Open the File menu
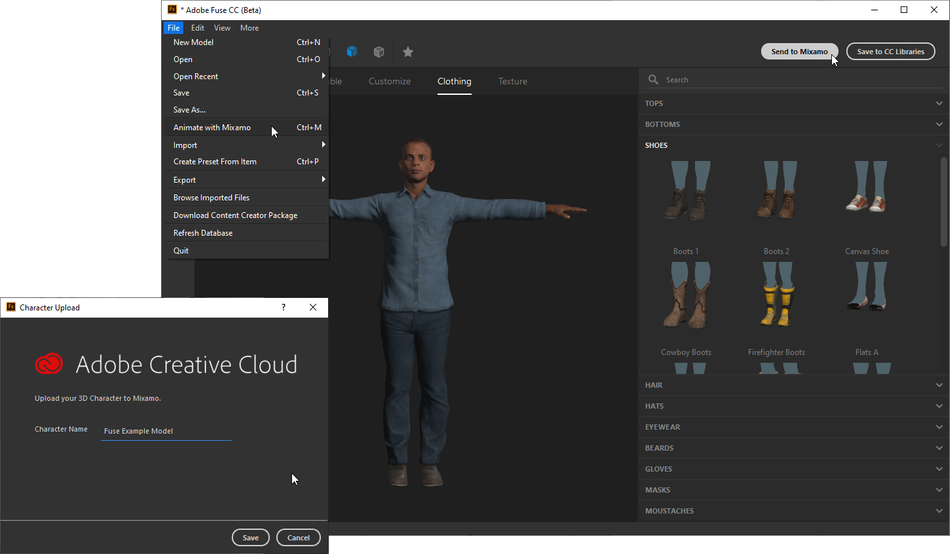Image resolution: width=950 pixels, height=554 pixels. point(173,28)
